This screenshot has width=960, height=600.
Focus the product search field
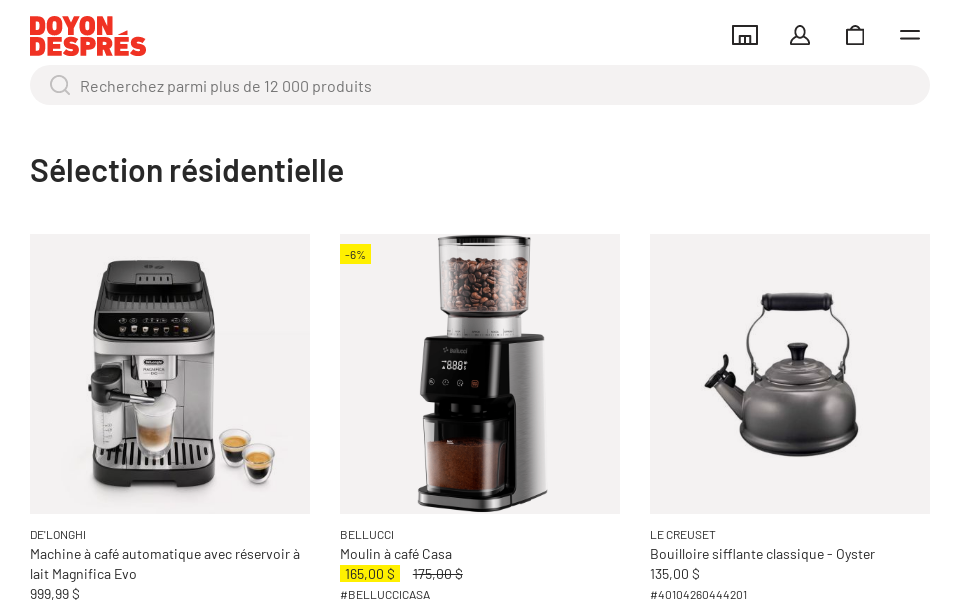coord(480,85)
